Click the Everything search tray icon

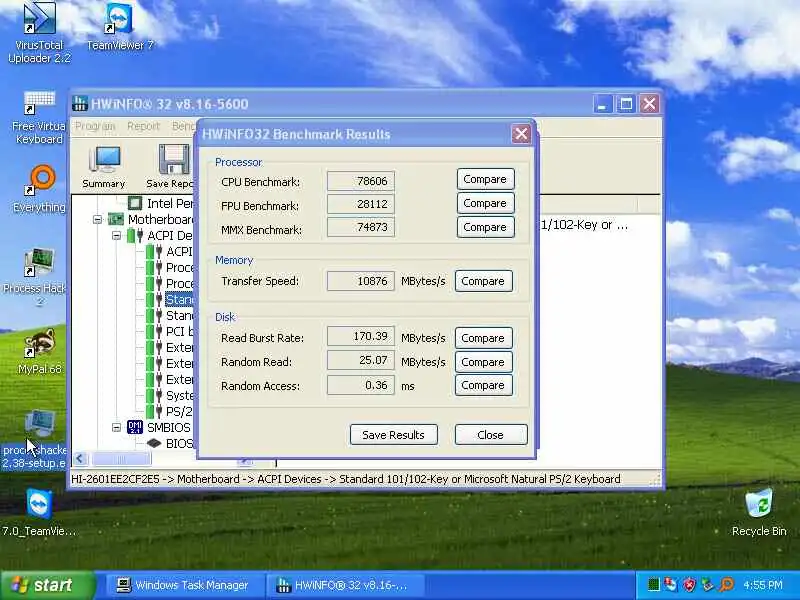[727, 585]
